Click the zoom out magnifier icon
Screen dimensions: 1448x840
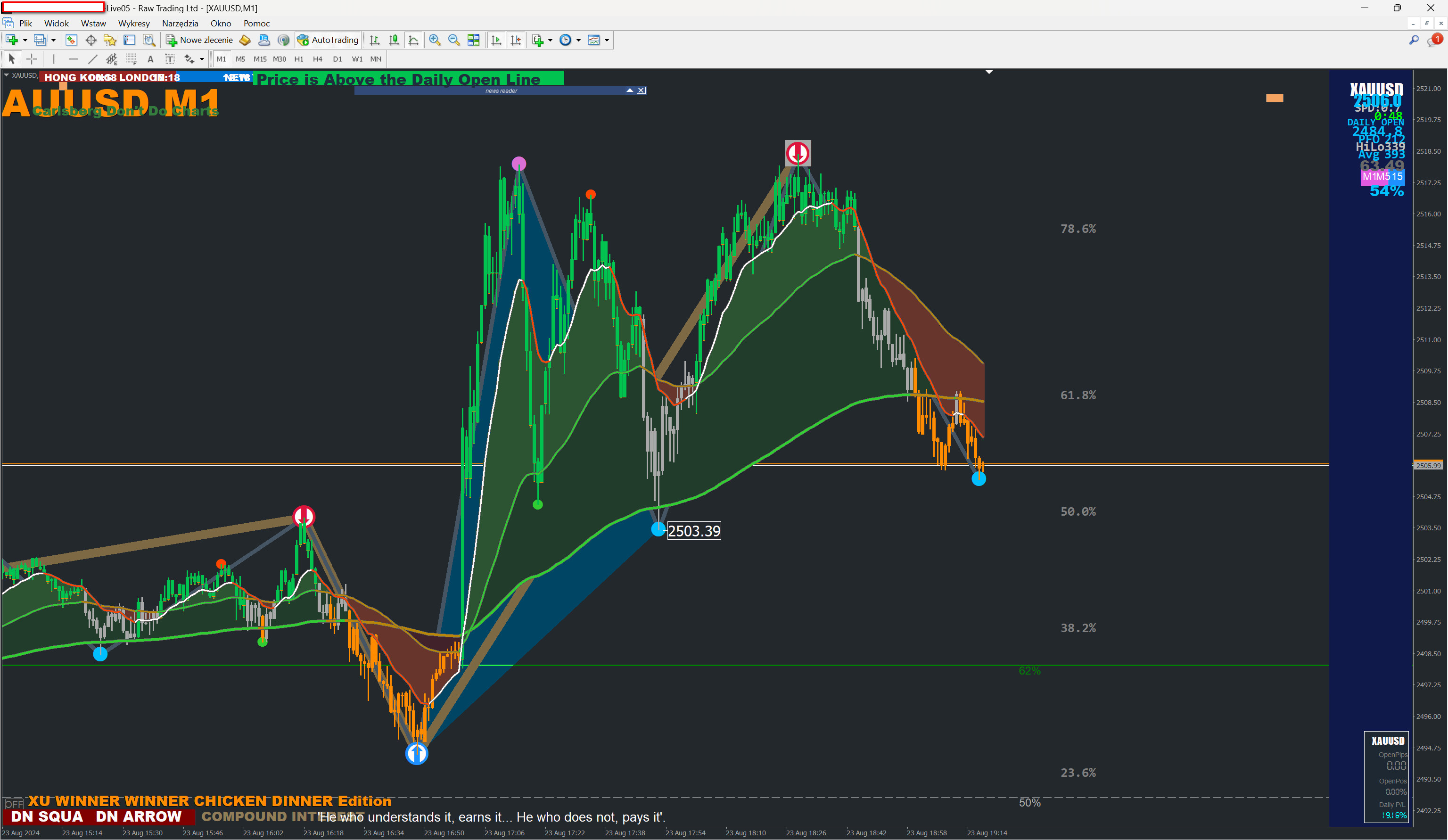click(454, 40)
